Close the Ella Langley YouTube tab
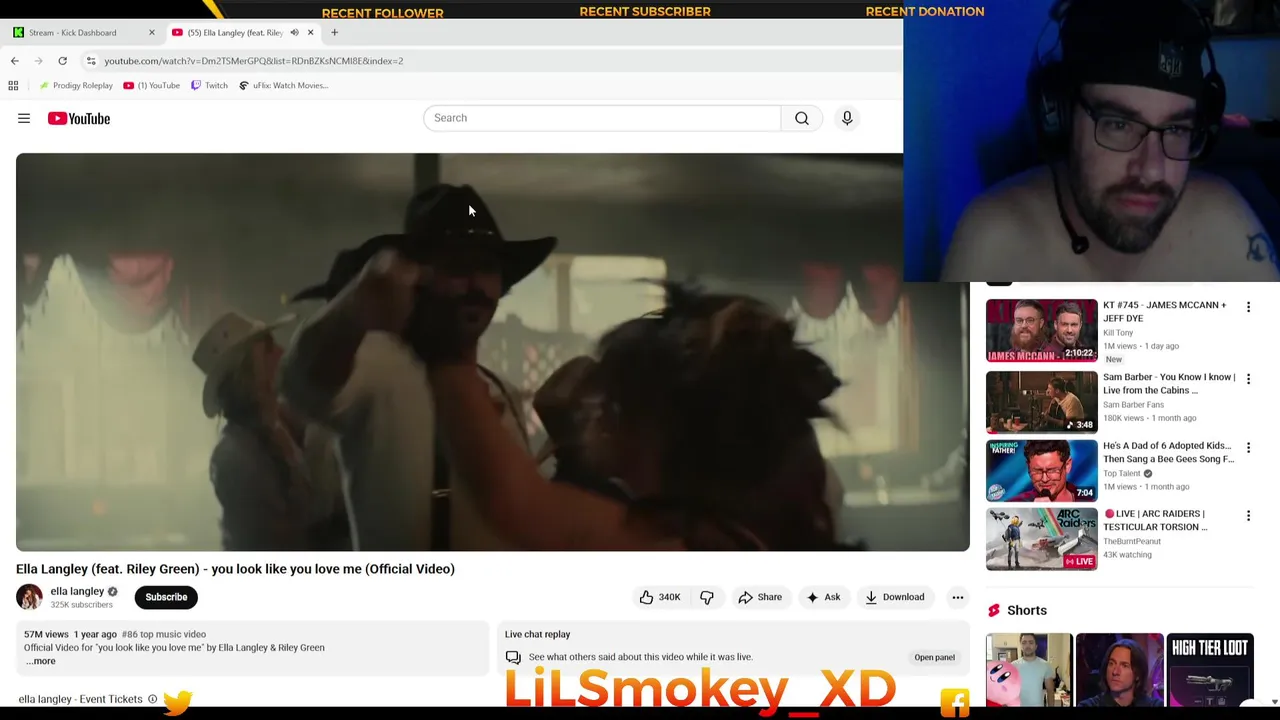 [x=310, y=32]
